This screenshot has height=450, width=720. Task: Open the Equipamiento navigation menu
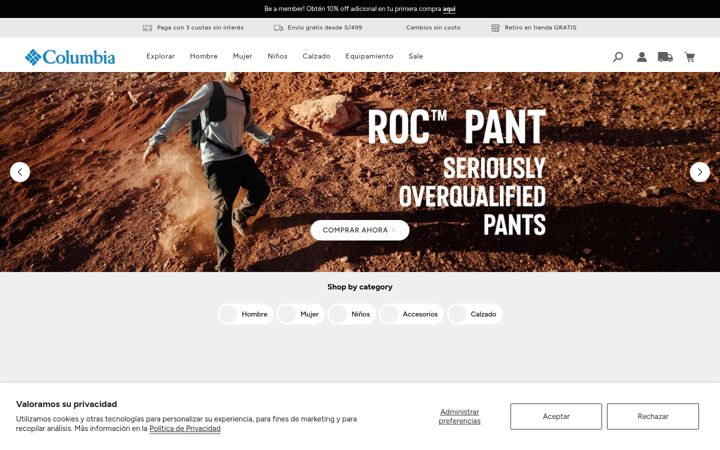pos(369,56)
